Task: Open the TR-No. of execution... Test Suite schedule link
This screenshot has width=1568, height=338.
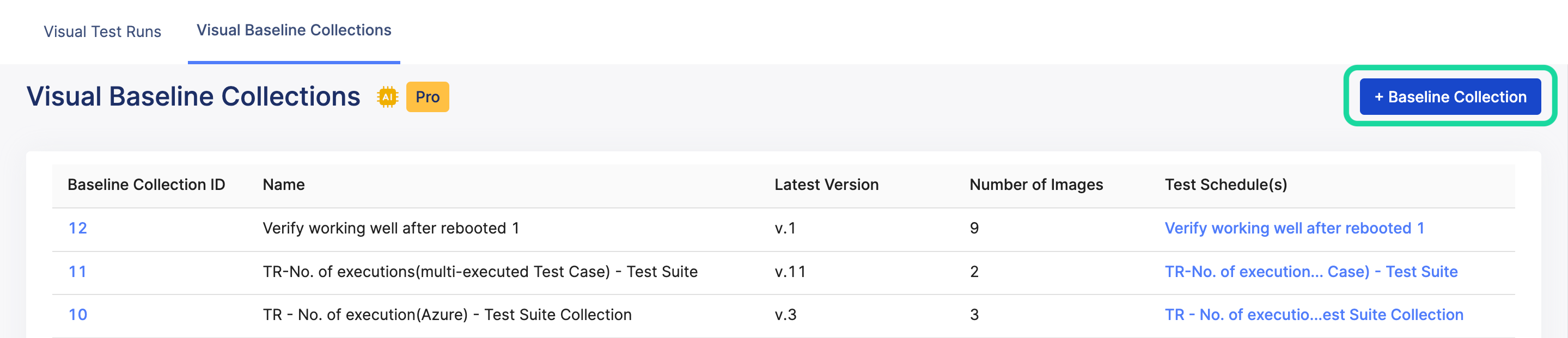Action: pyautogui.click(x=1310, y=272)
